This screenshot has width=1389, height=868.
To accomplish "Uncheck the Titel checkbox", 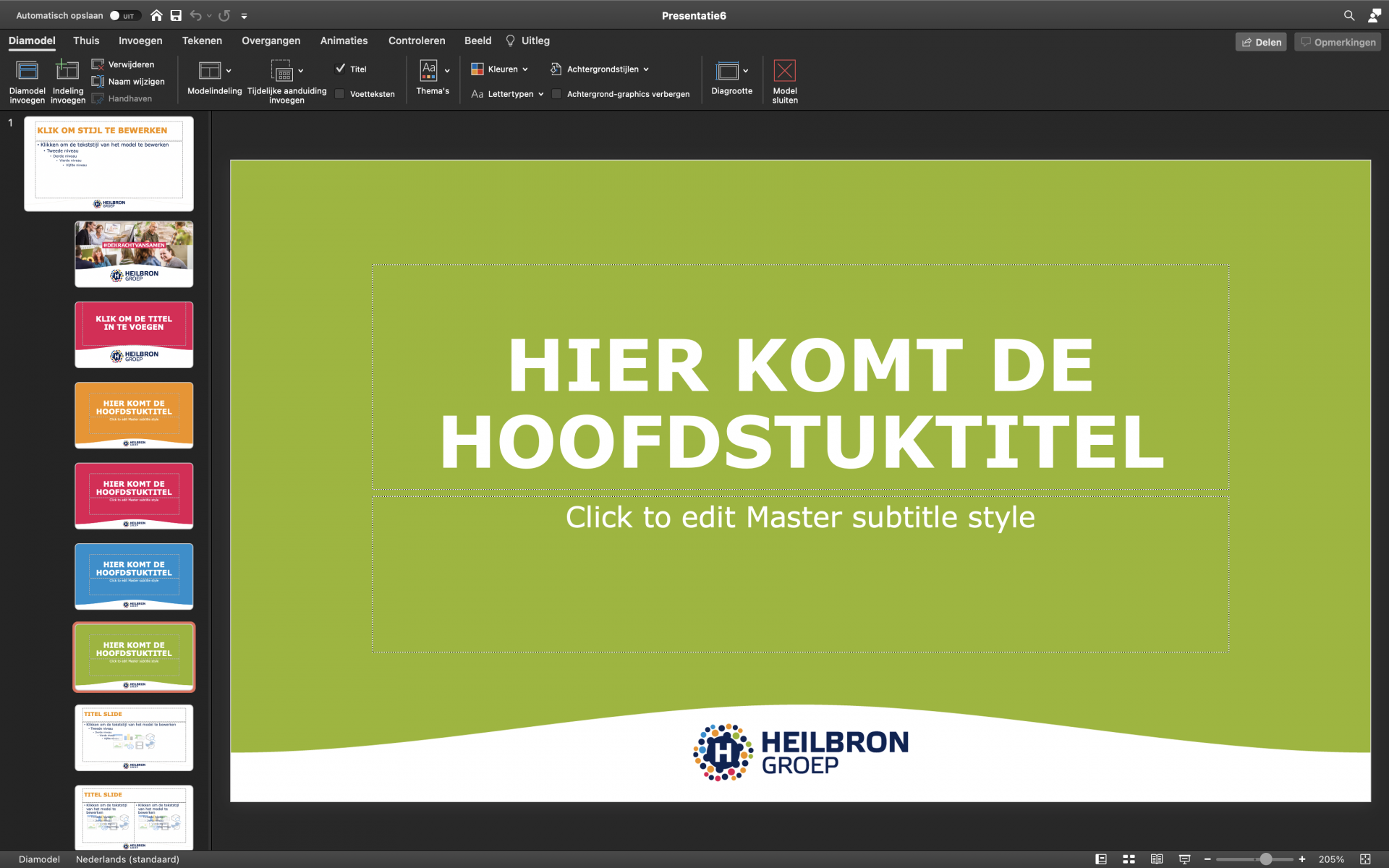I will click(x=340, y=69).
